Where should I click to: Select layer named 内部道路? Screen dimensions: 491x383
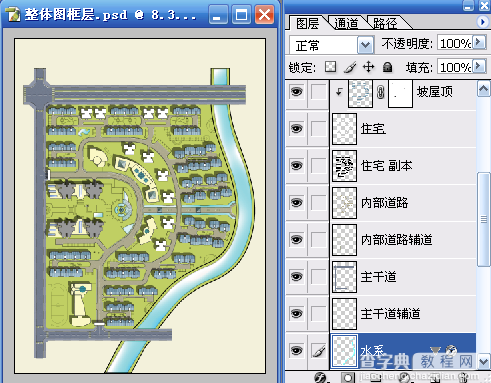pos(384,202)
